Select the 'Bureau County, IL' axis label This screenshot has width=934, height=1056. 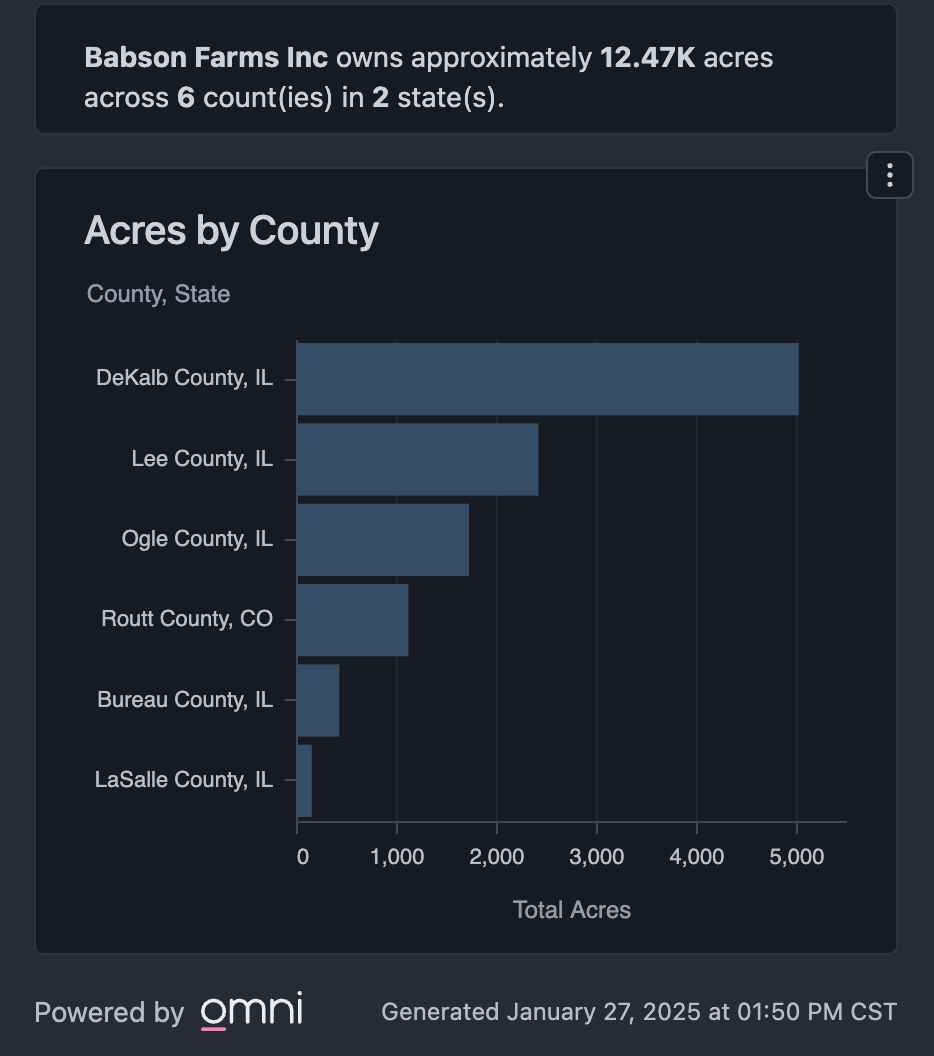coord(185,699)
